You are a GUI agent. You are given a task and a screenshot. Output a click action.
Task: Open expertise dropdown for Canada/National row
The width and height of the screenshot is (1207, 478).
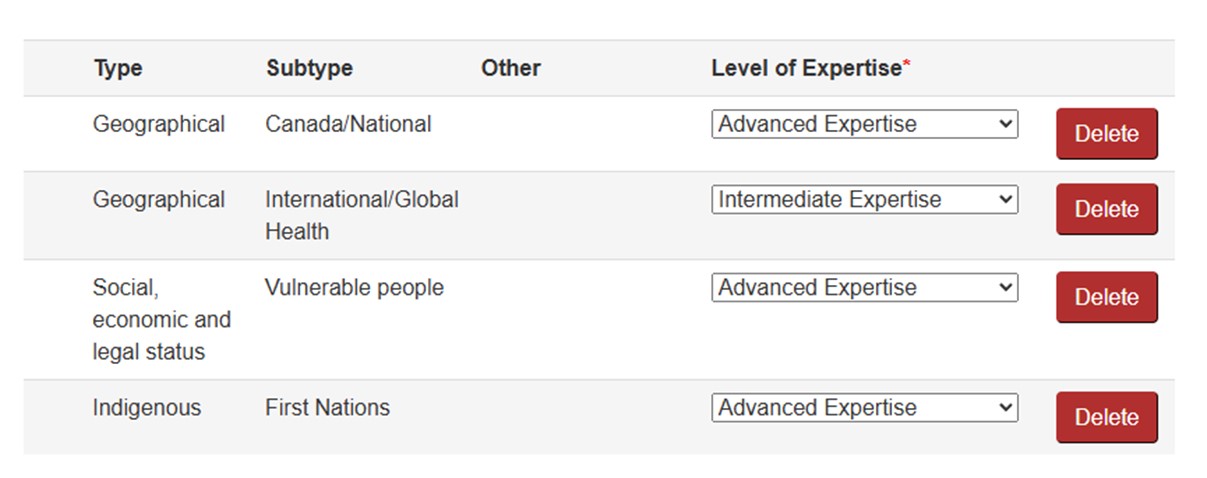[x=864, y=125]
